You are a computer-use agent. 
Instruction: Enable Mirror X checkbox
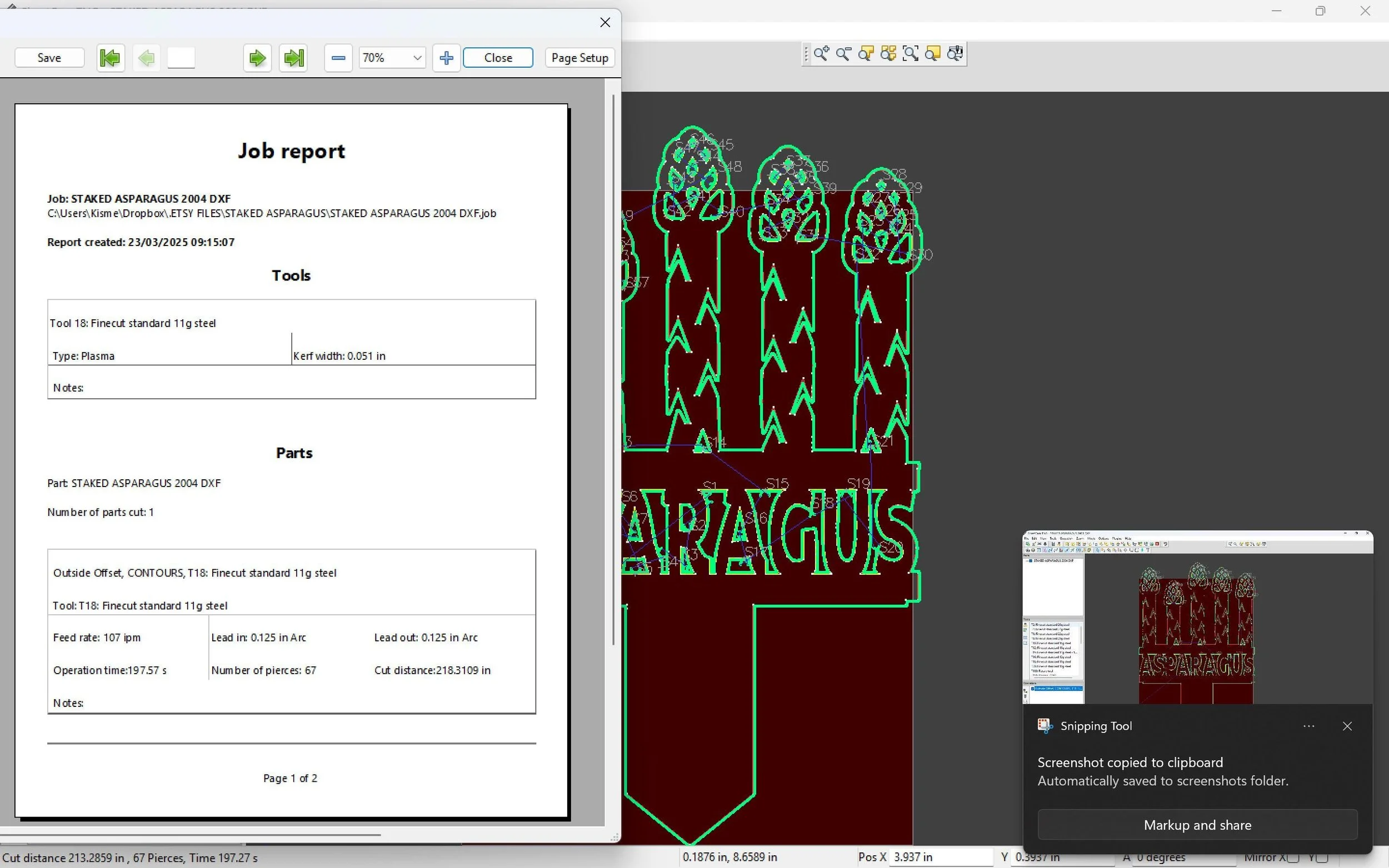pos(1293,857)
